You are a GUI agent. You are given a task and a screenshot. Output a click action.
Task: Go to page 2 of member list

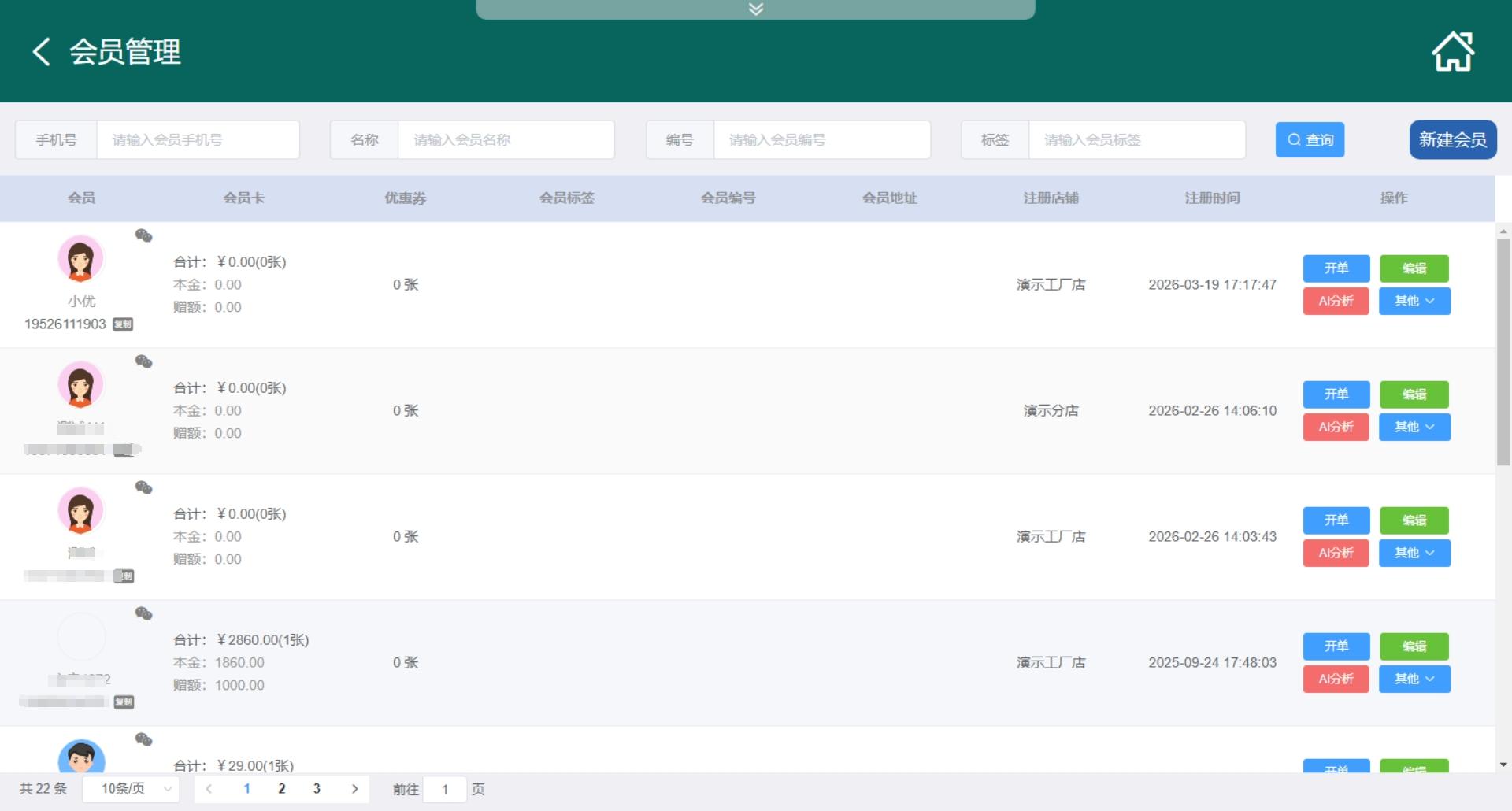pyautogui.click(x=282, y=789)
